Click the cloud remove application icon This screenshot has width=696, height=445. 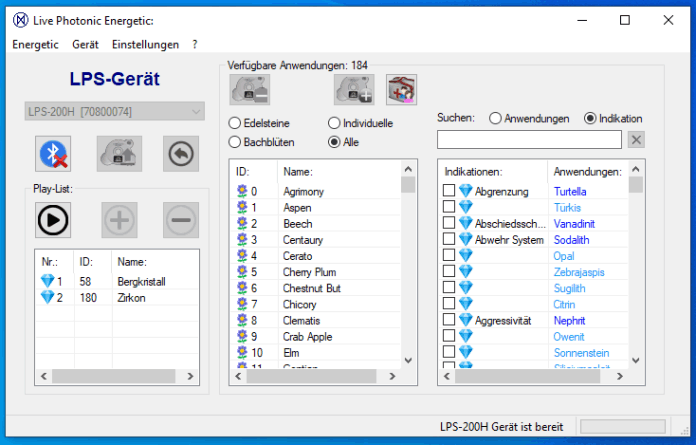coord(249,91)
